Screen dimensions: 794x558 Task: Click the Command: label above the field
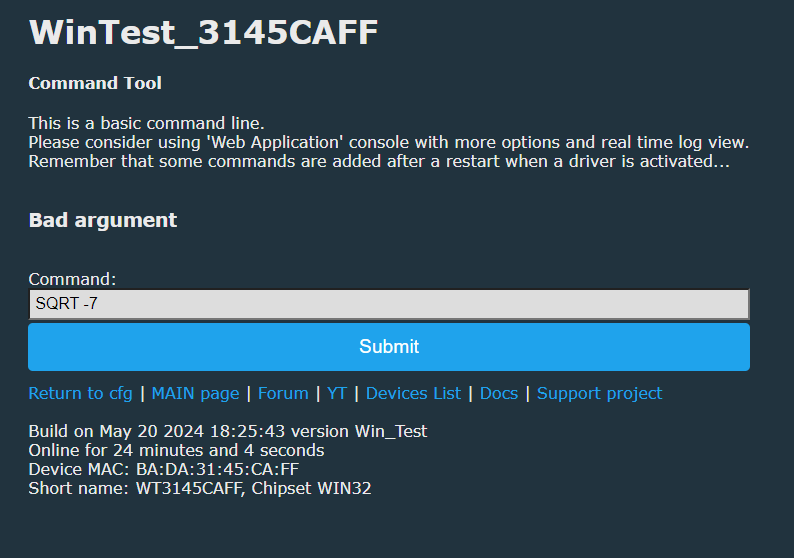[x=72, y=279]
